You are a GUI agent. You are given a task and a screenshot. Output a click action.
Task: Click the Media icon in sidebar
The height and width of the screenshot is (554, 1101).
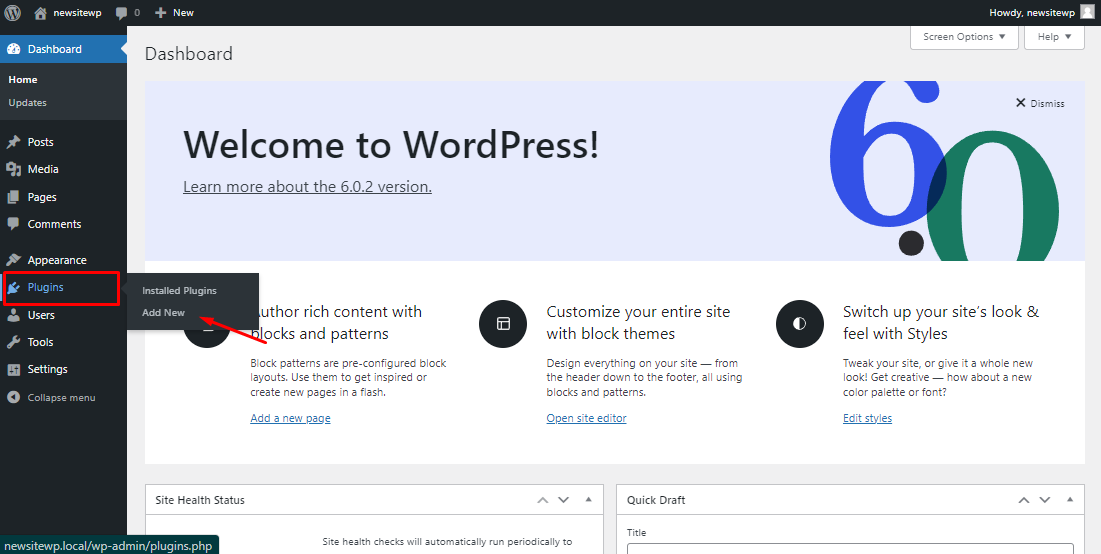(14, 169)
